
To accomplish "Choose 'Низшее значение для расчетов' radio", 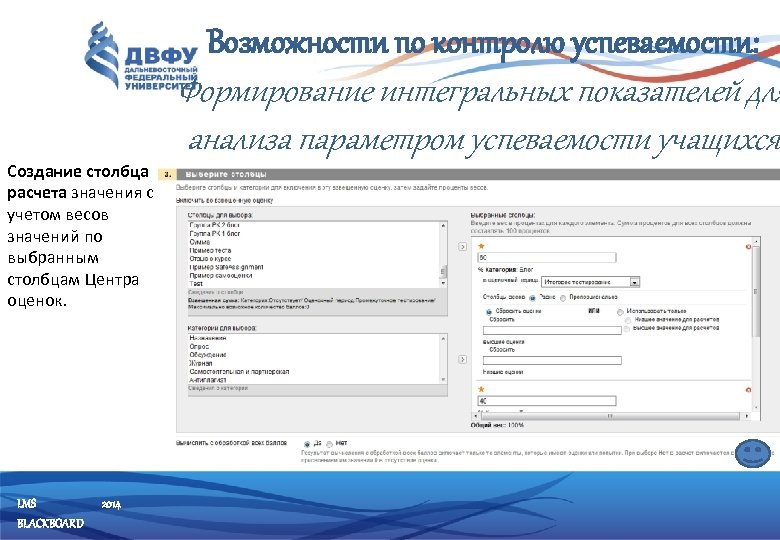I will 628,321.
